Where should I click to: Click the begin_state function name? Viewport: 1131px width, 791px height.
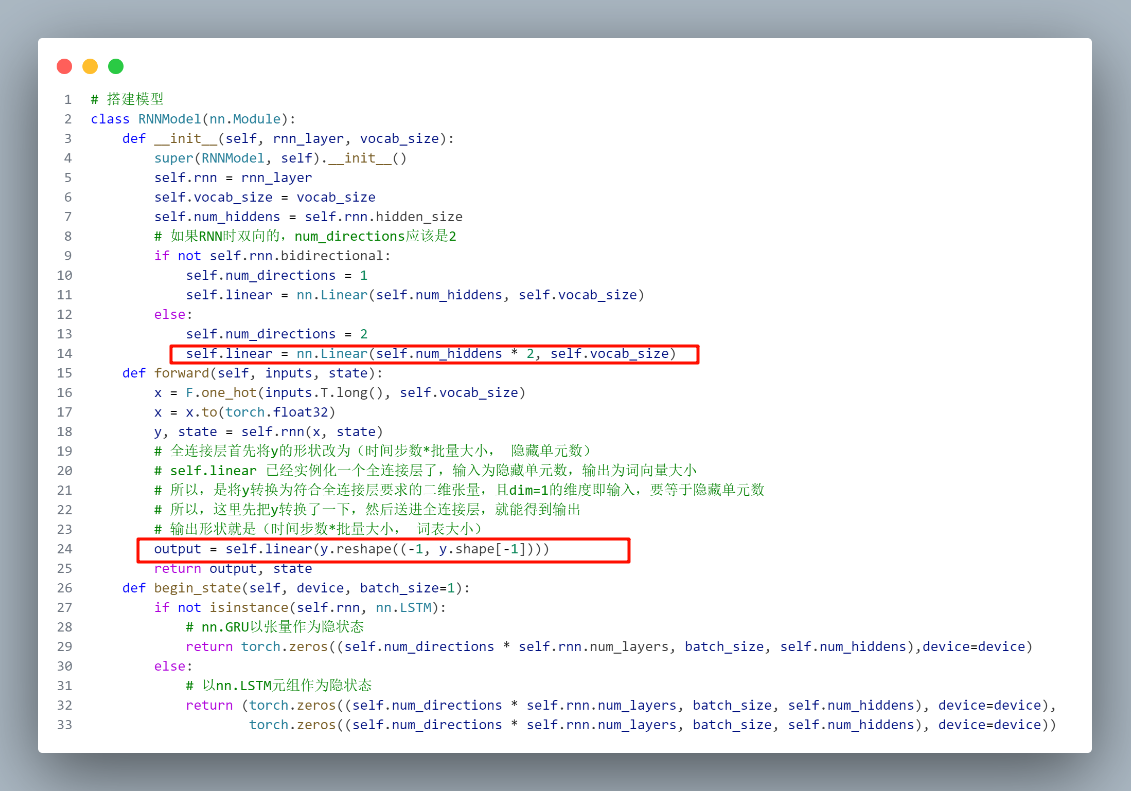click(x=197, y=588)
